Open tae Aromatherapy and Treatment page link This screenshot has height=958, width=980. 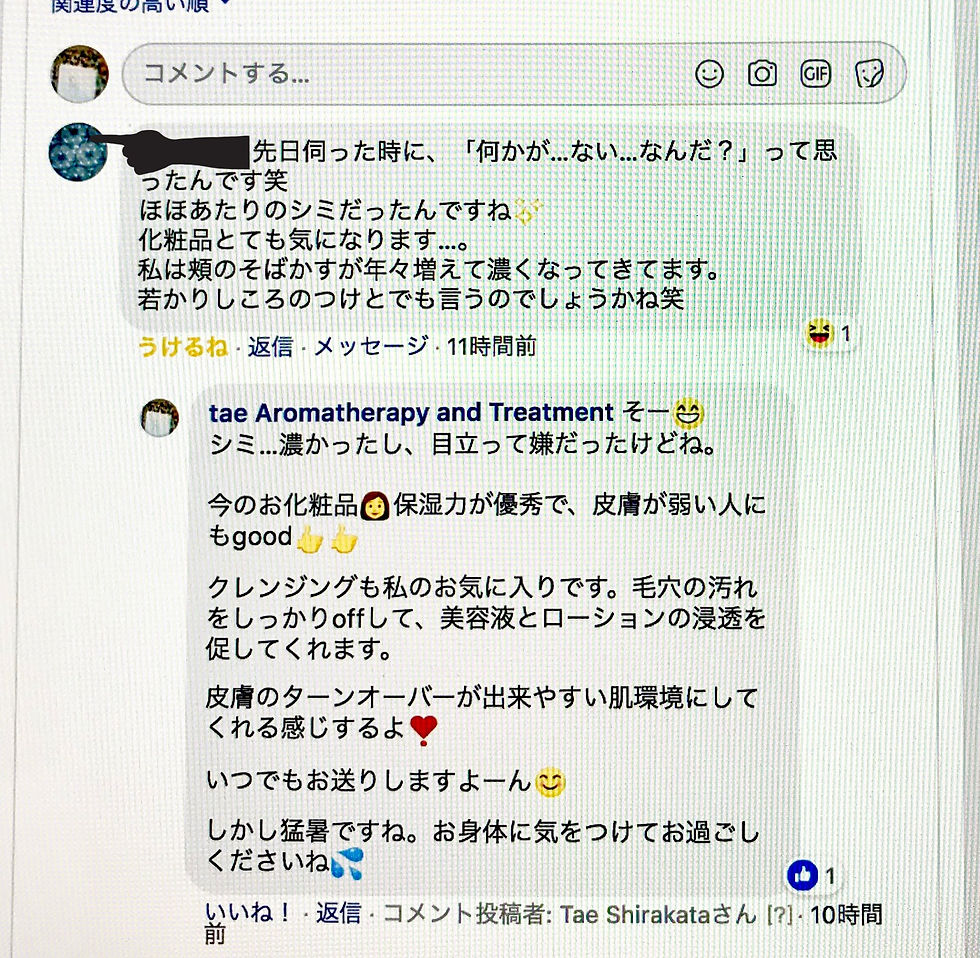pos(411,413)
